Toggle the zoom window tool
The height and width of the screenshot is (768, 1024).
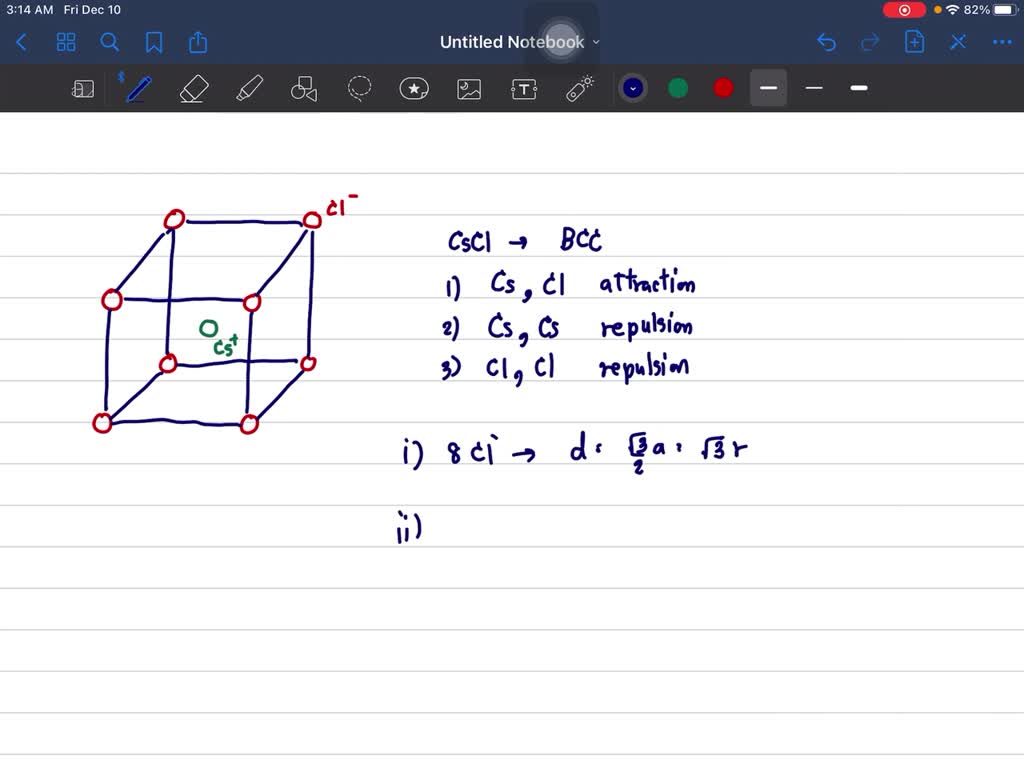click(x=83, y=89)
